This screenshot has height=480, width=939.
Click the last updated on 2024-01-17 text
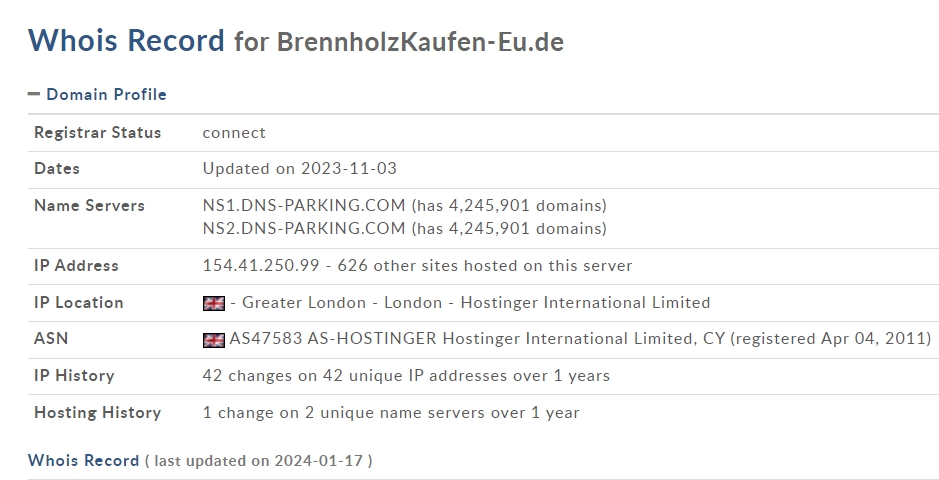pyautogui.click(x=259, y=461)
